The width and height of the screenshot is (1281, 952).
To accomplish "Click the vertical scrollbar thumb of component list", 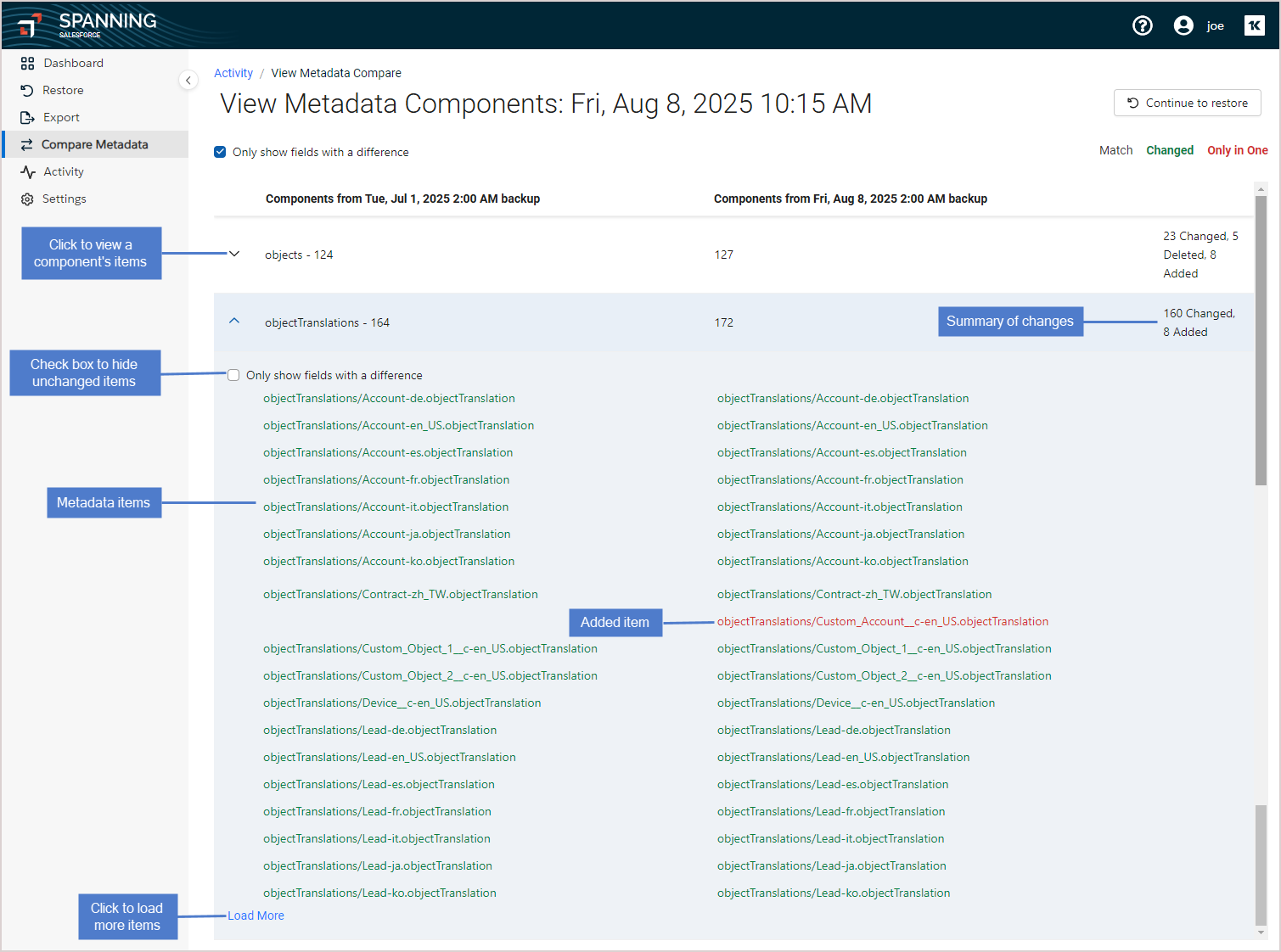I will 1261,339.
